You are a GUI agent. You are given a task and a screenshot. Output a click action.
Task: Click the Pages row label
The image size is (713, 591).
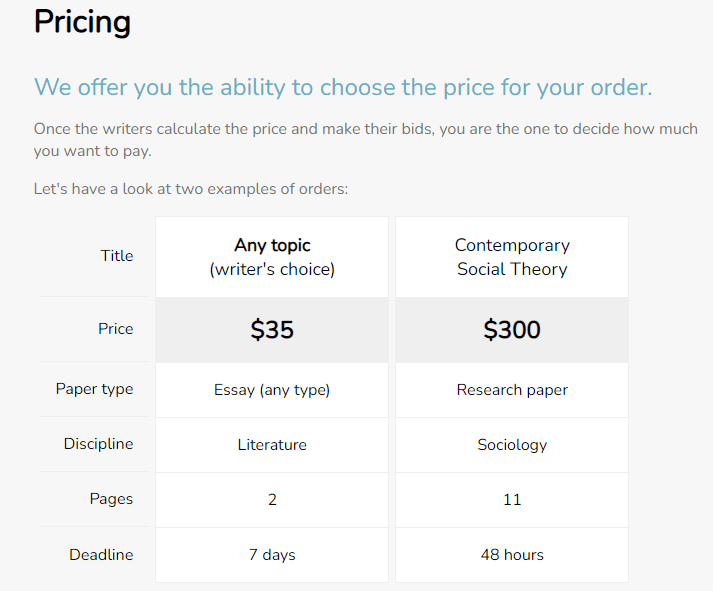click(x=111, y=499)
